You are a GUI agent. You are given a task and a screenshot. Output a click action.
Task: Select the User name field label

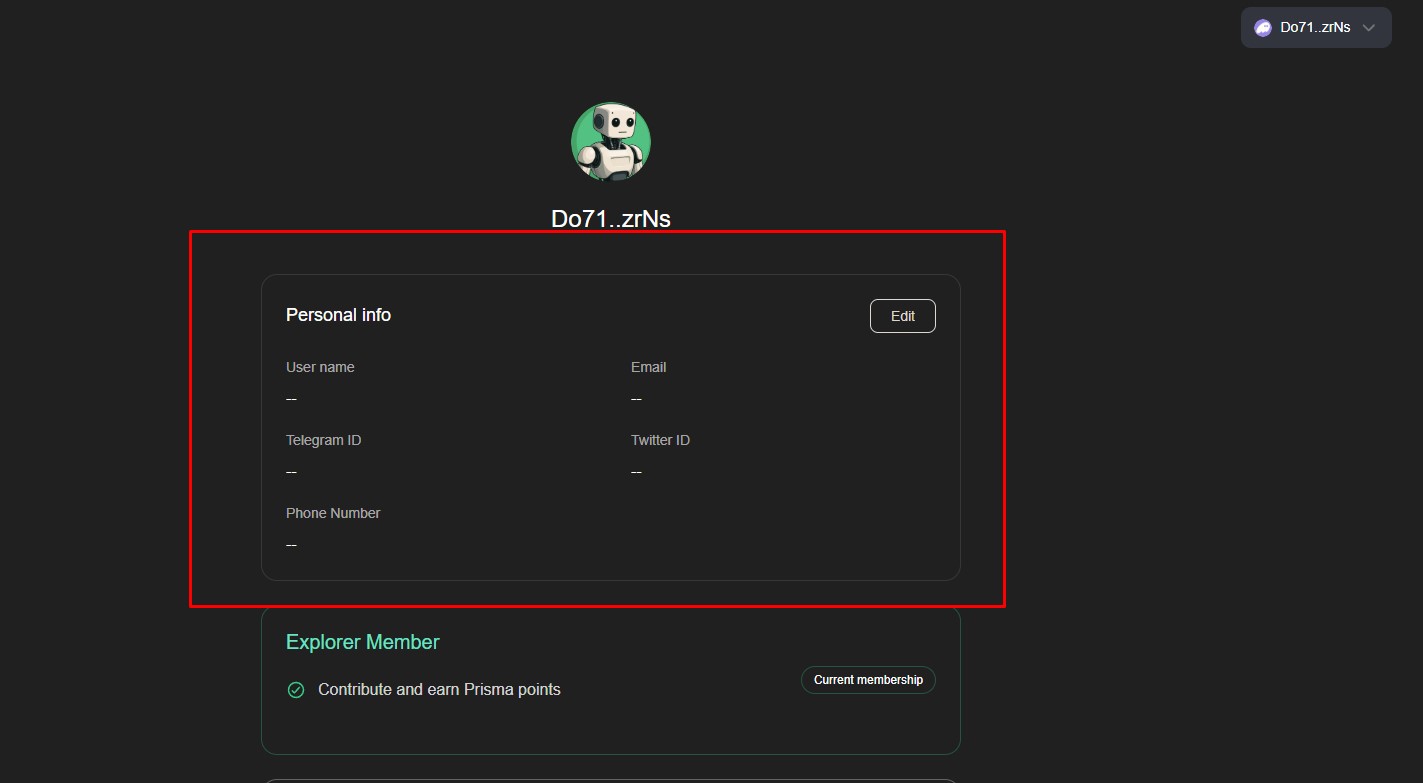(x=320, y=367)
